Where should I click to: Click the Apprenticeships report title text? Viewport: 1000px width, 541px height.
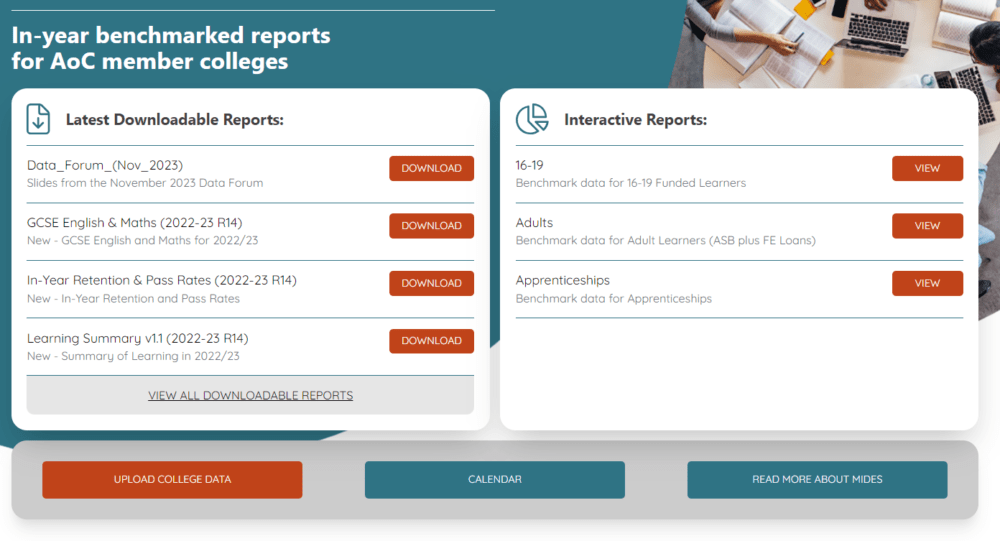click(x=562, y=280)
